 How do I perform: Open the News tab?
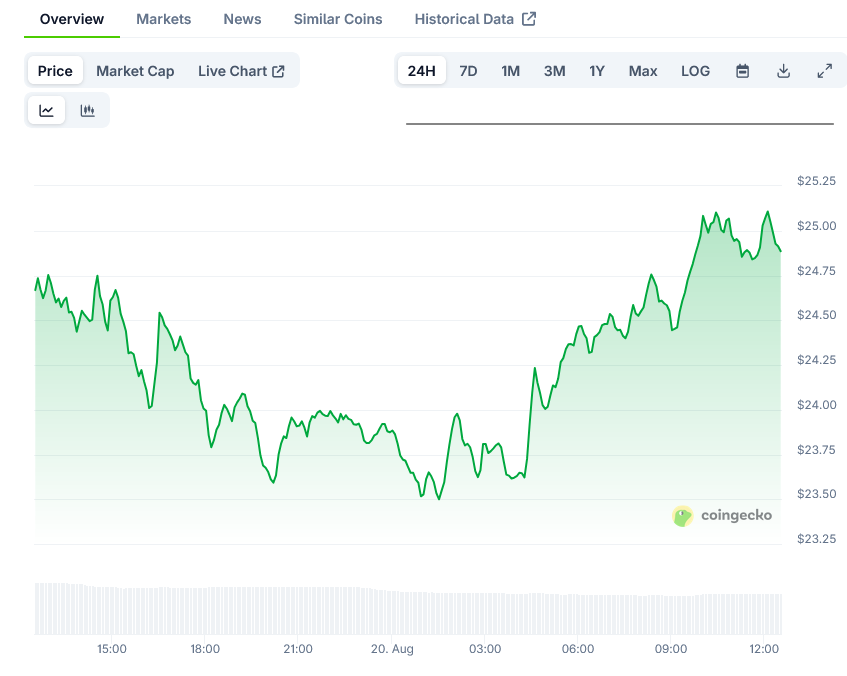point(242,19)
